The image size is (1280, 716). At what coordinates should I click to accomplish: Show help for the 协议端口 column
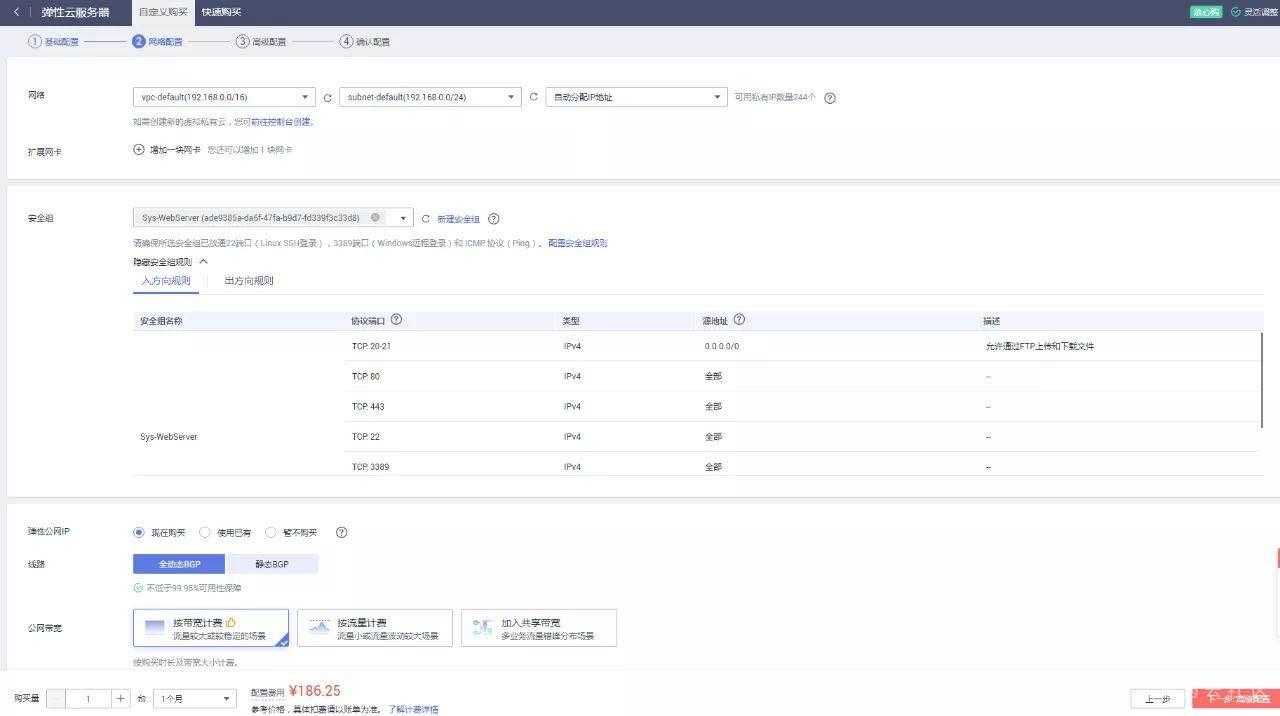pyautogui.click(x=396, y=320)
